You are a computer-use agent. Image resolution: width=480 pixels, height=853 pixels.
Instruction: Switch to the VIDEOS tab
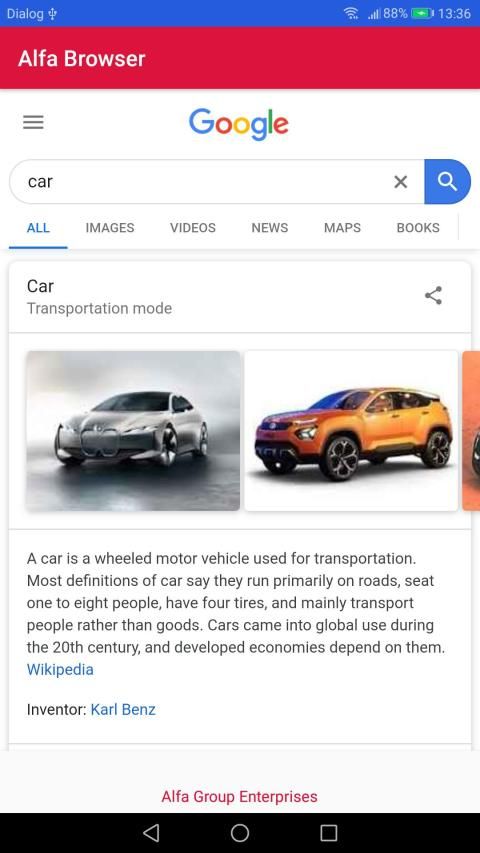click(193, 228)
